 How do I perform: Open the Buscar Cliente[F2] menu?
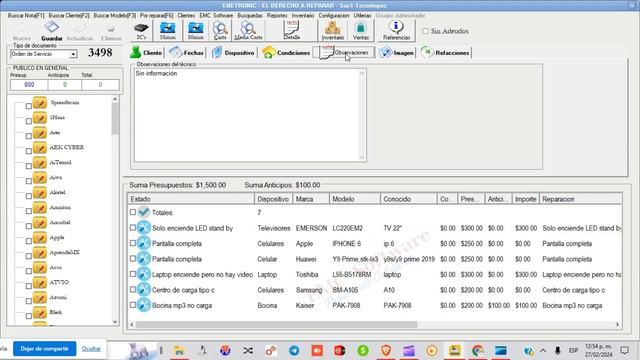pyautogui.click(x=69, y=16)
